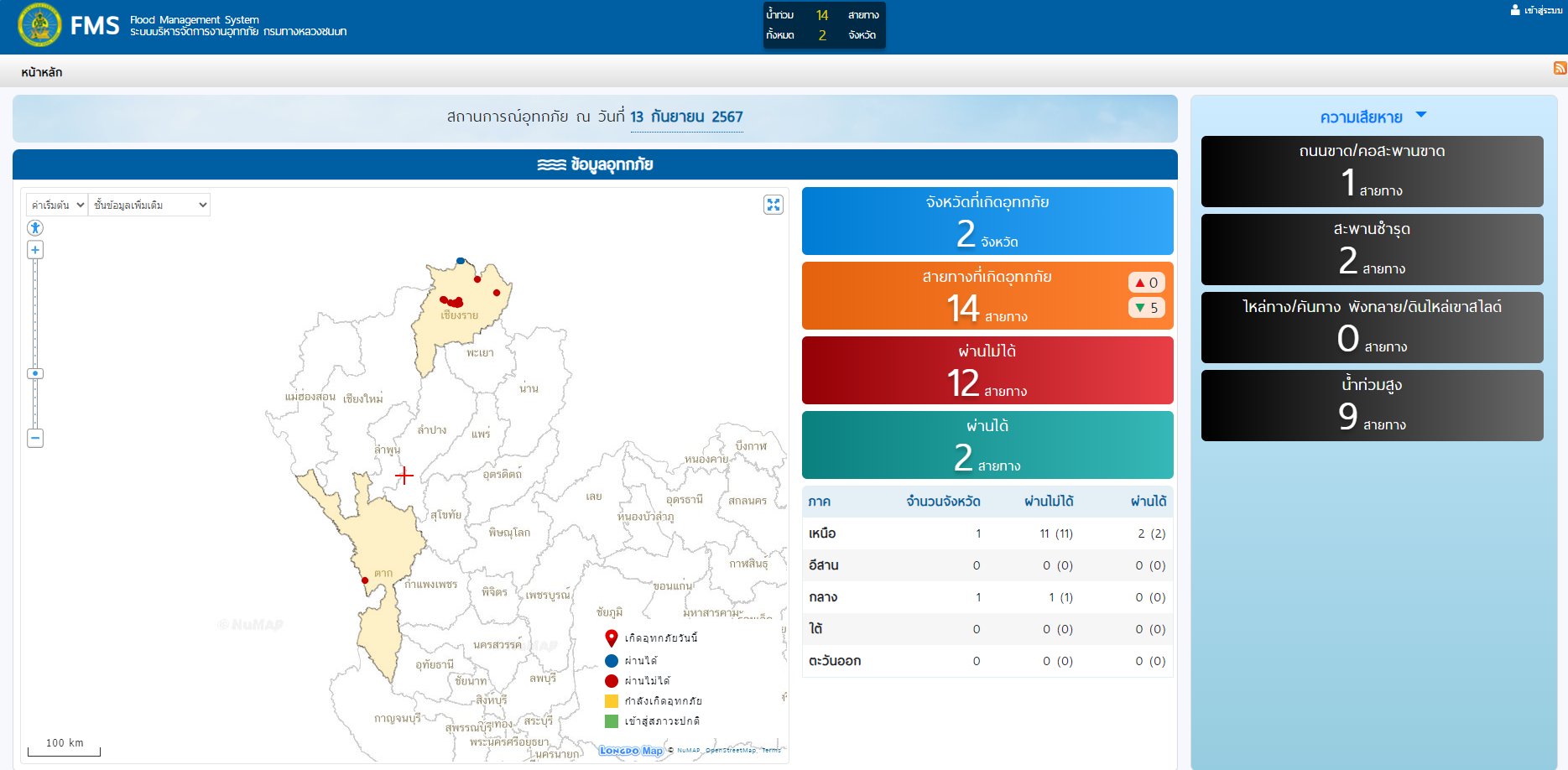Click the NuMAP attribution link
The image size is (1568, 770).
click(x=688, y=751)
